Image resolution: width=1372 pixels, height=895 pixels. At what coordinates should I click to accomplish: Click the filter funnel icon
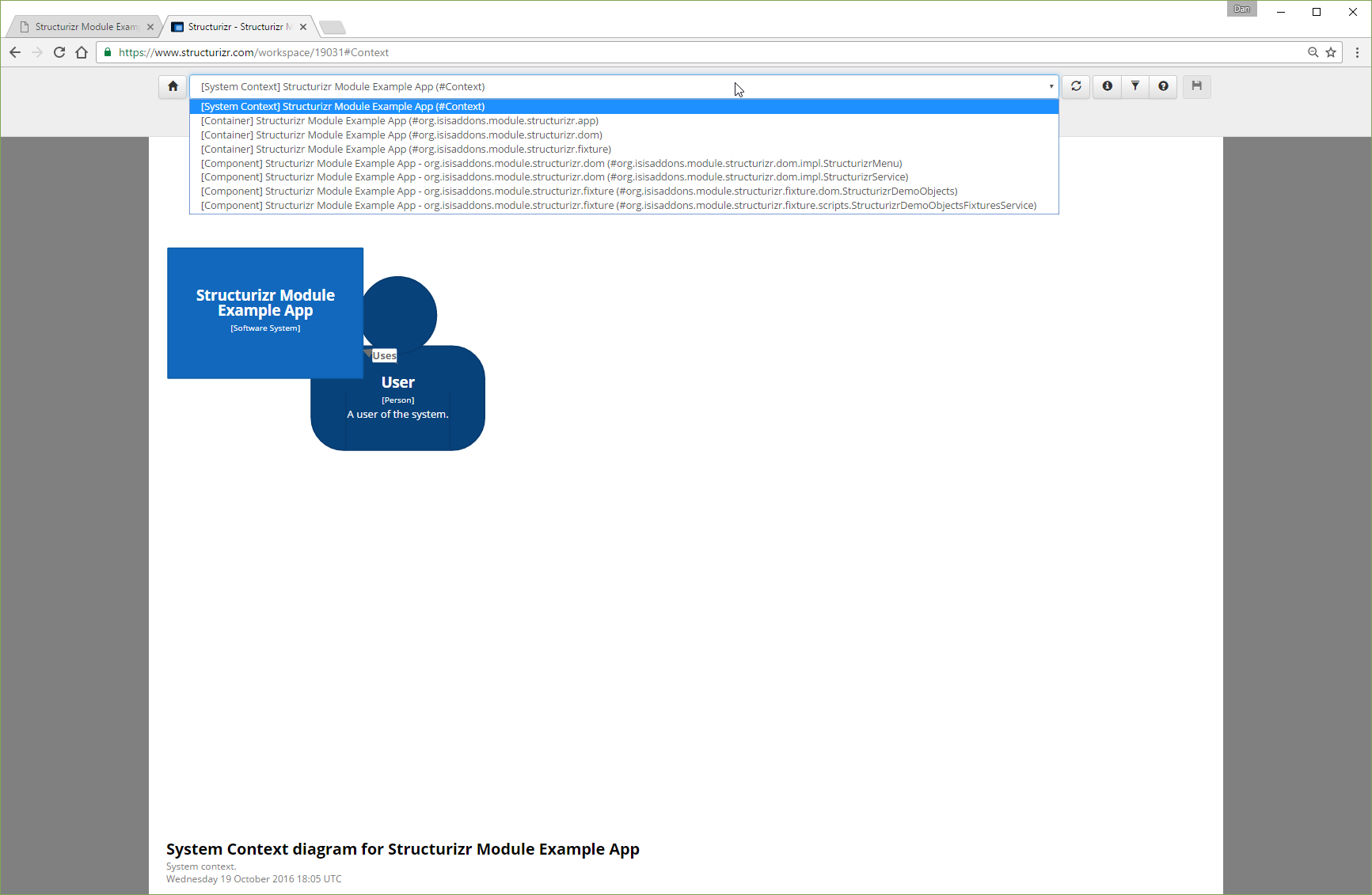[x=1135, y=86]
